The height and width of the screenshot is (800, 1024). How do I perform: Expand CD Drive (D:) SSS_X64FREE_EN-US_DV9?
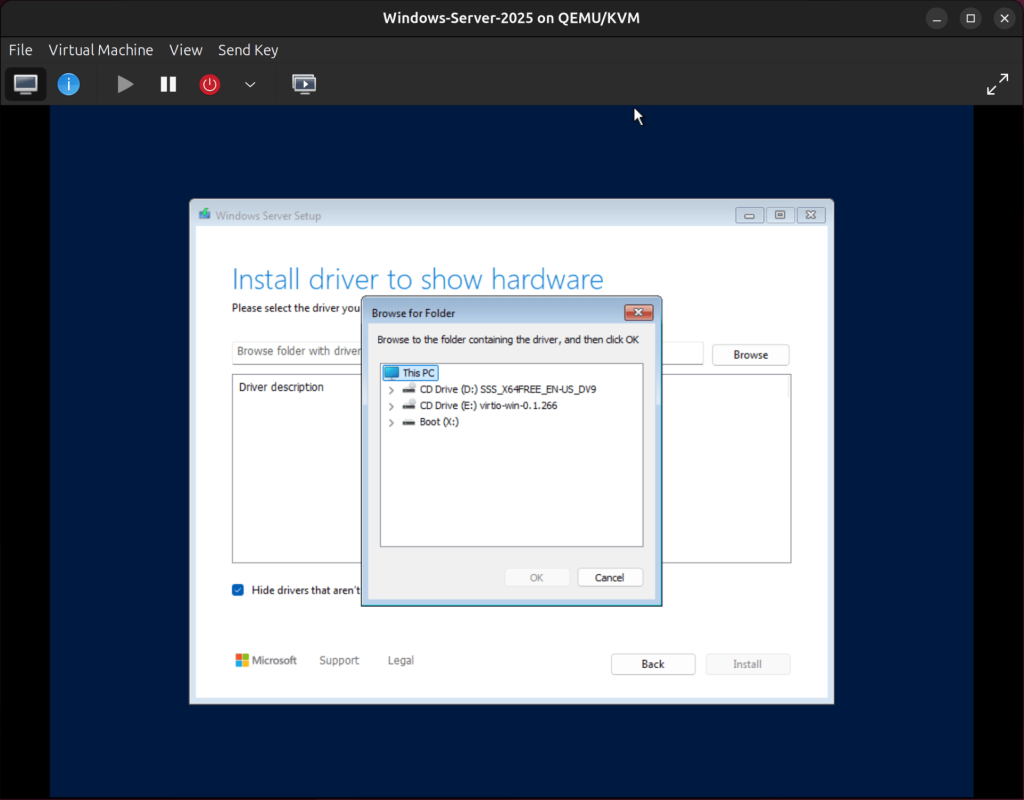click(390, 389)
